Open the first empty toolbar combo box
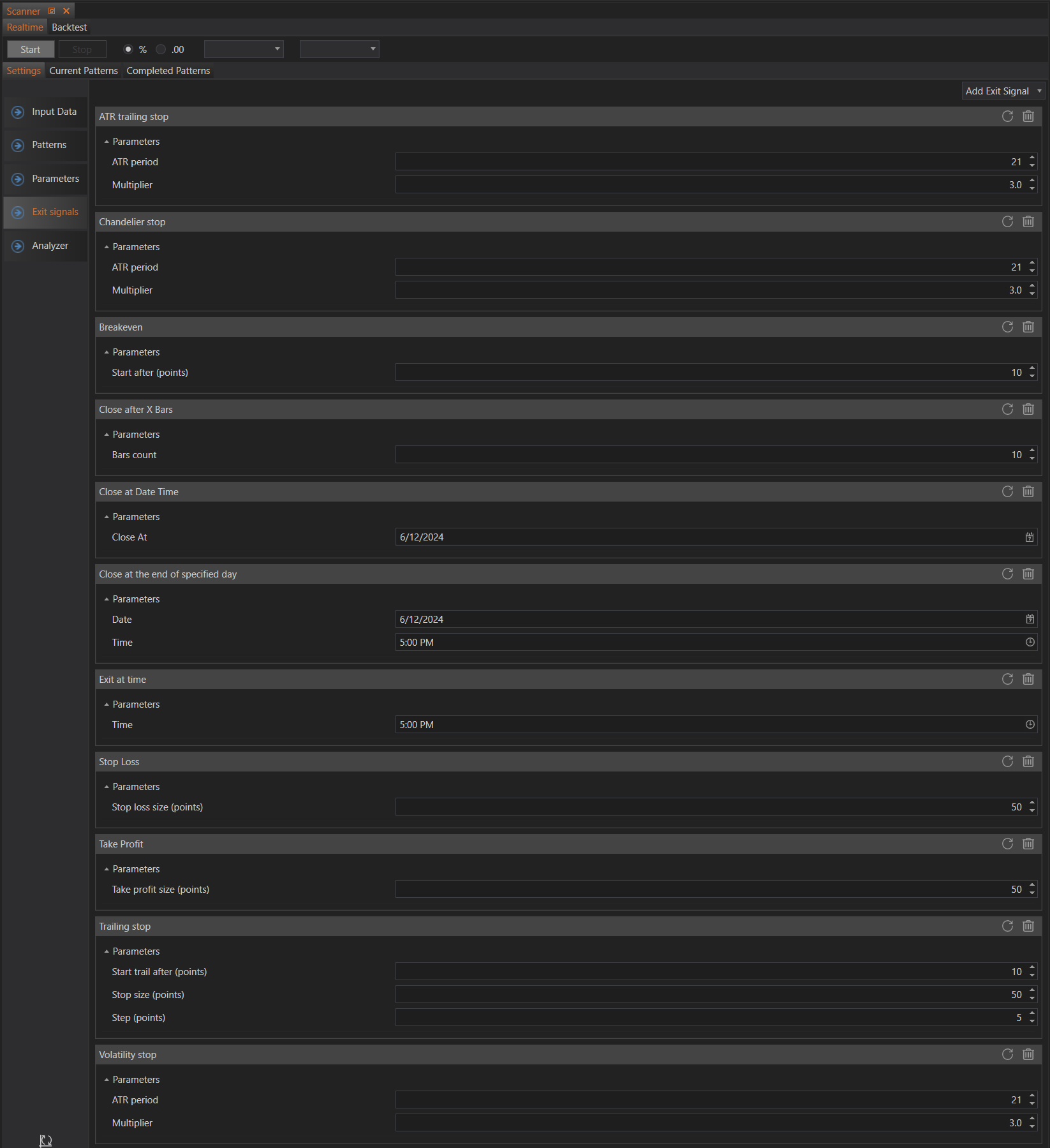Viewport: 1050px width, 1148px height. pos(244,50)
